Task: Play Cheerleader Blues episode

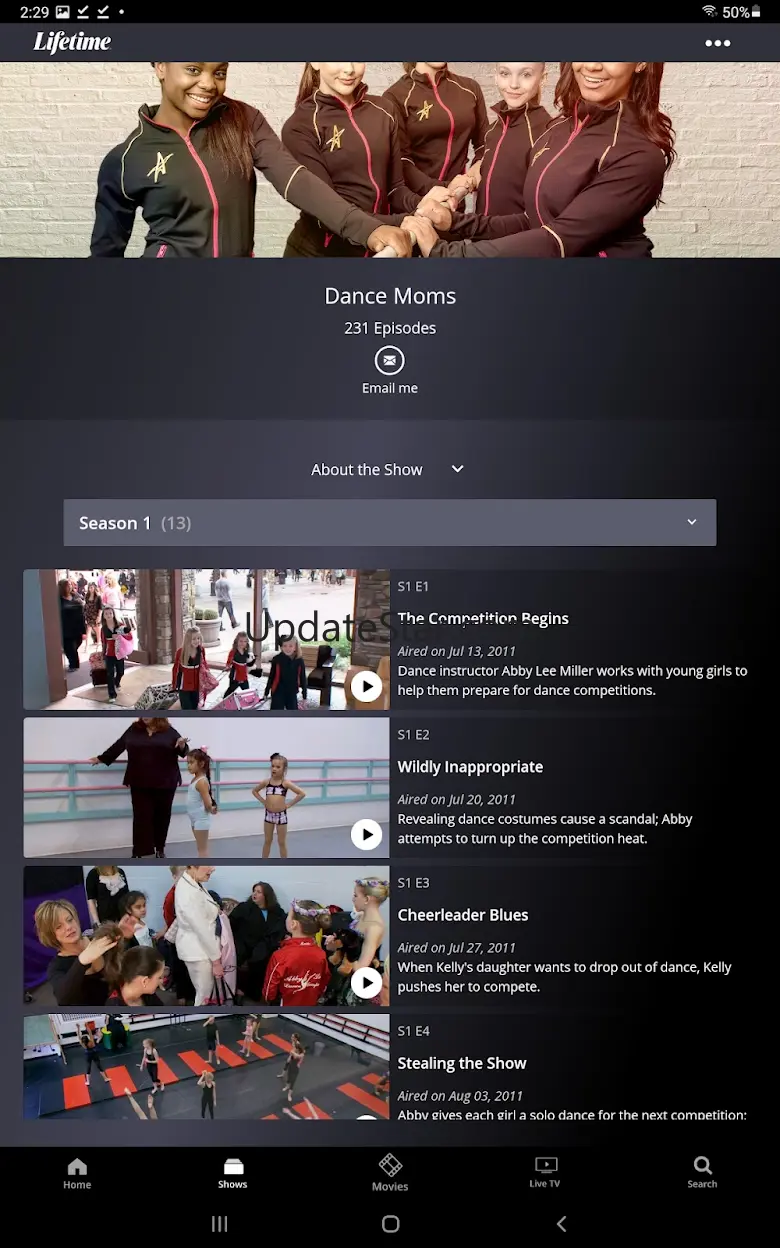Action: (366, 982)
